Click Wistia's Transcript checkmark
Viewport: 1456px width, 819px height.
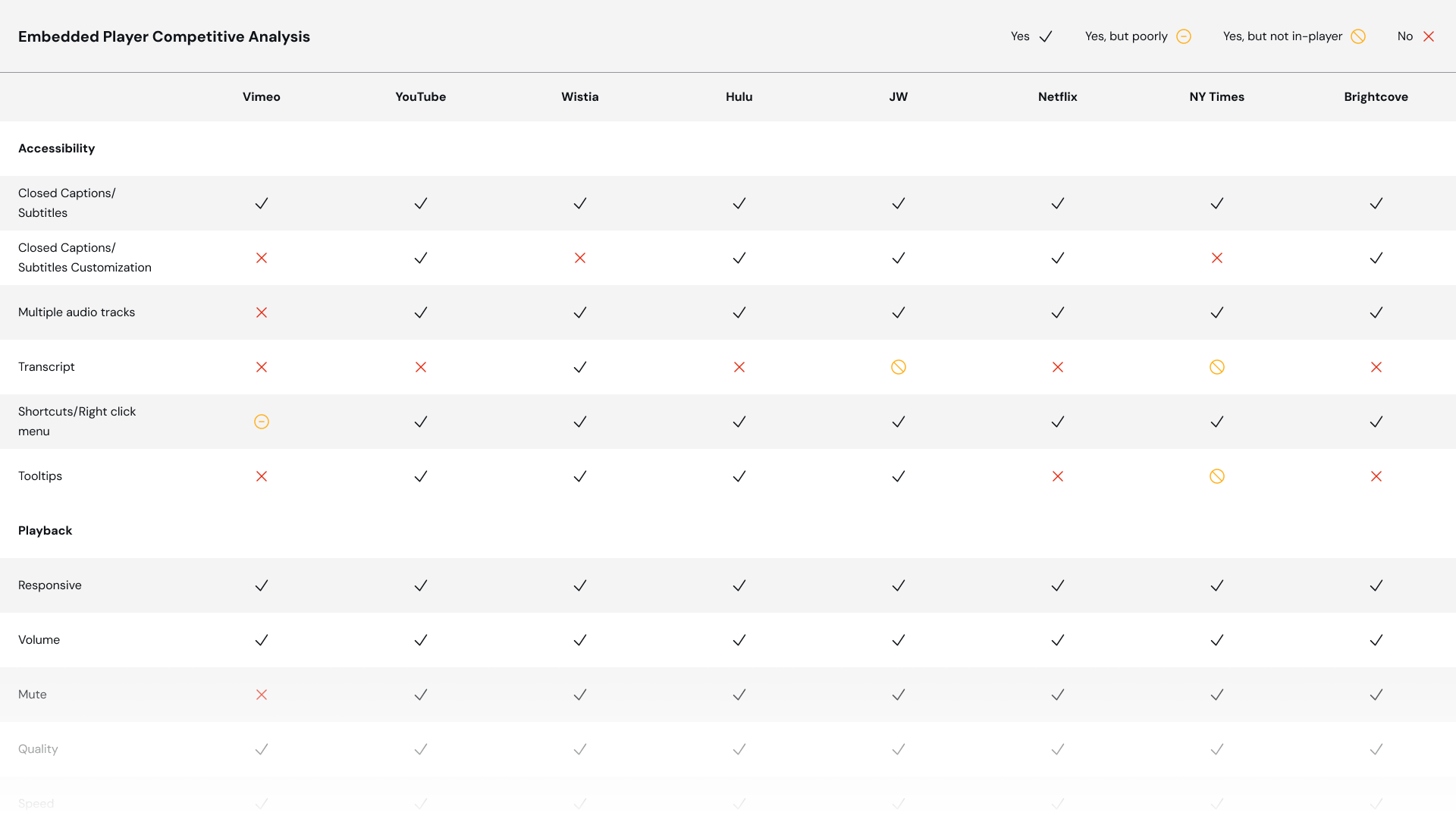[580, 367]
